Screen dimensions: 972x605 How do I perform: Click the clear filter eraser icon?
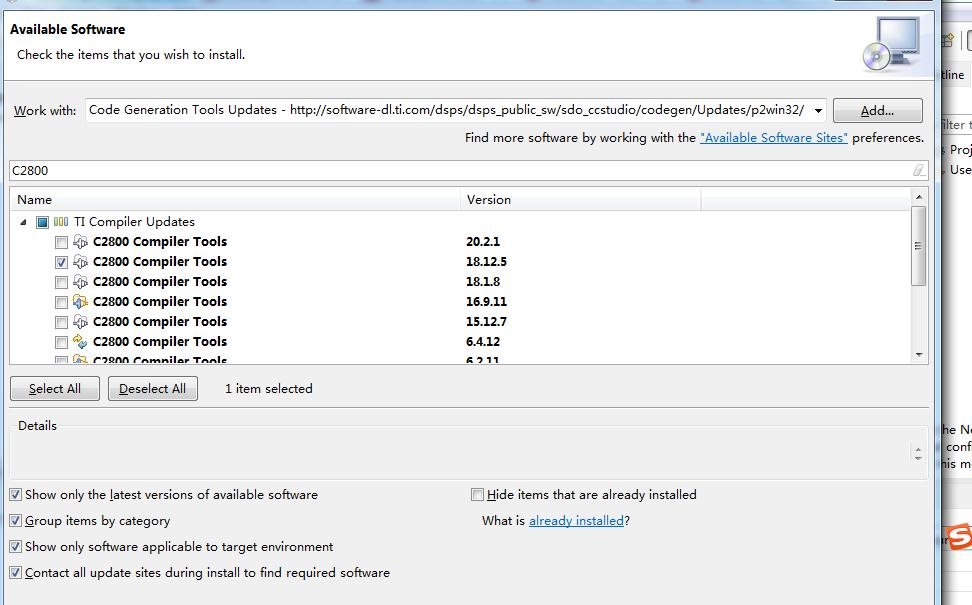coord(919,171)
